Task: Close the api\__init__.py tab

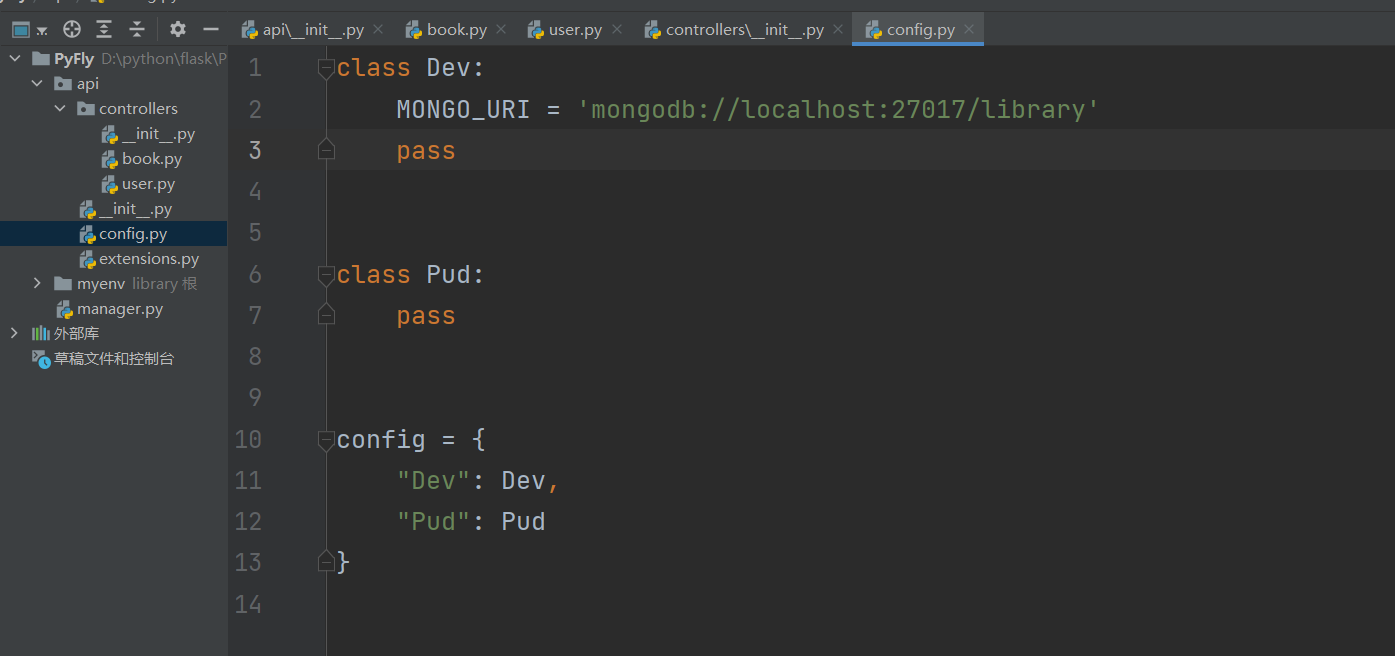Action: click(379, 30)
